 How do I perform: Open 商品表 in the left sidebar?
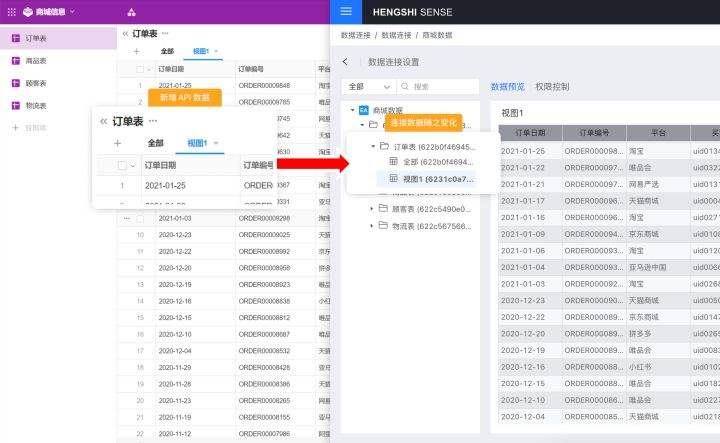[36, 60]
